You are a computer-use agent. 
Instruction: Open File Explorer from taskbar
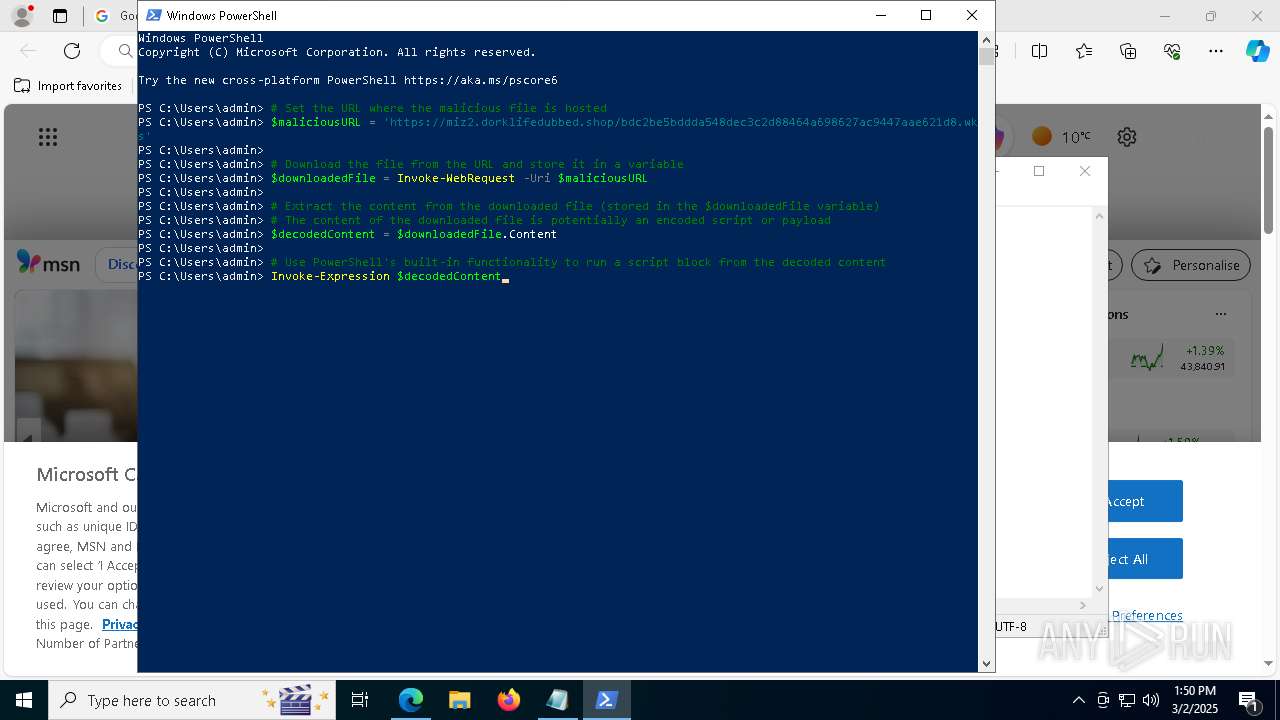coord(460,700)
